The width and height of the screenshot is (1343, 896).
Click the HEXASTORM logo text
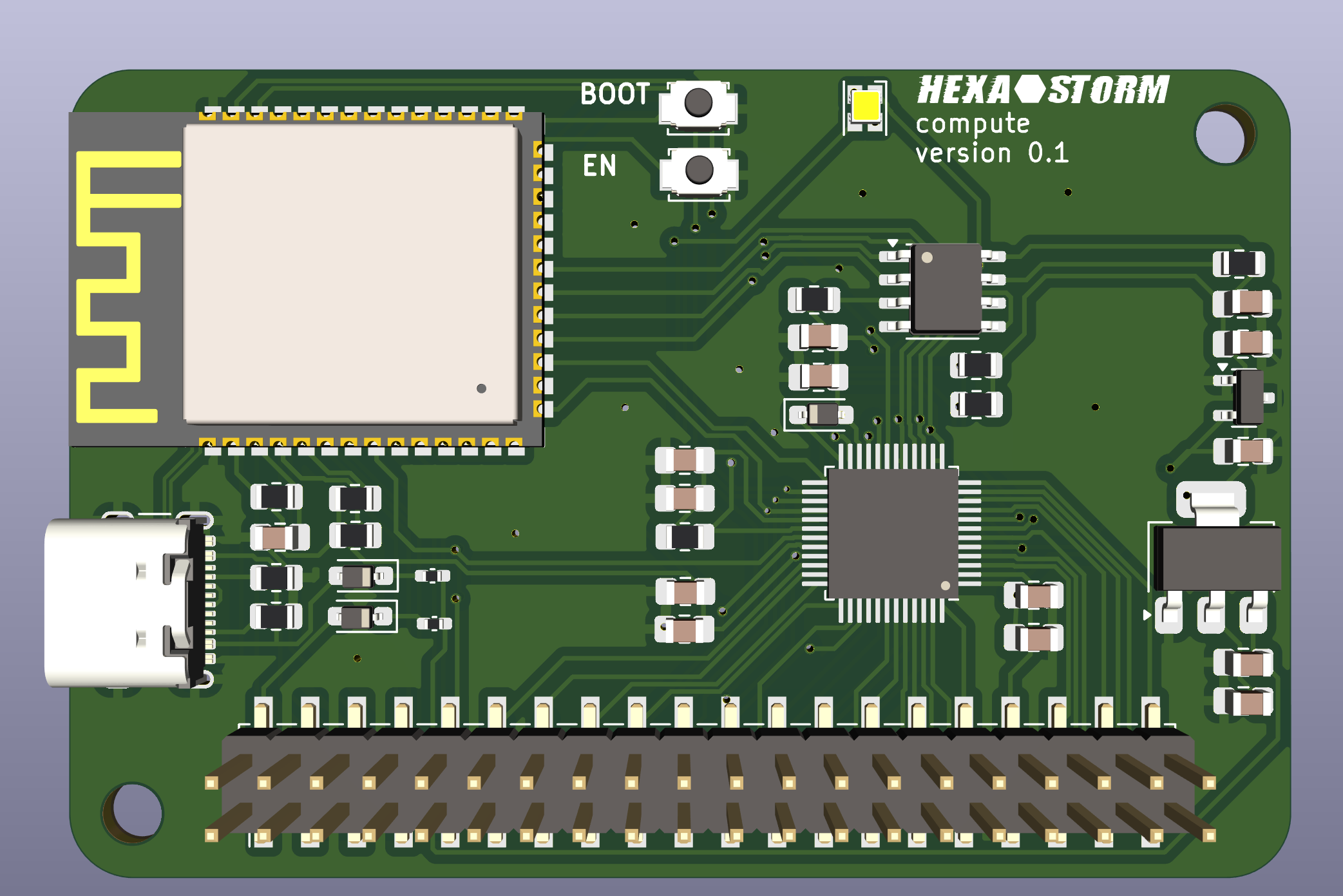coord(1043,90)
